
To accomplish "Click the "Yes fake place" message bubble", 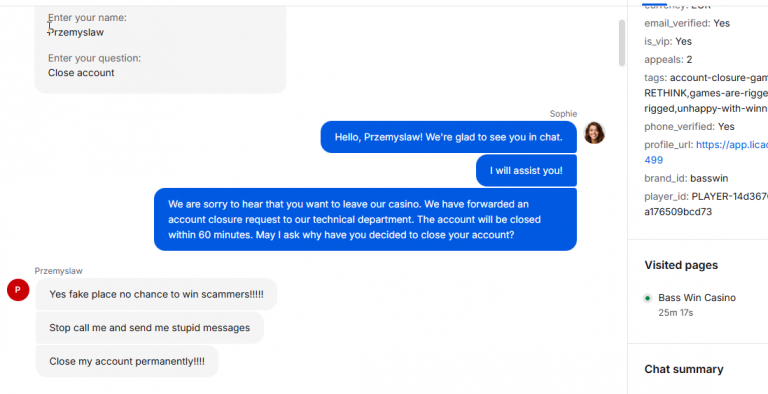I will pyautogui.click(x=156, y=295).
